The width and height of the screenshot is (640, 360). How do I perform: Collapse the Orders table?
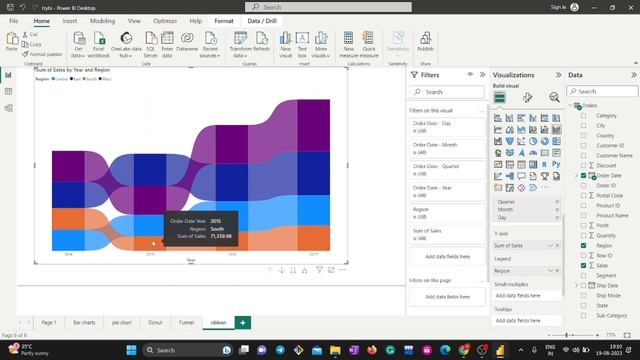571,105
